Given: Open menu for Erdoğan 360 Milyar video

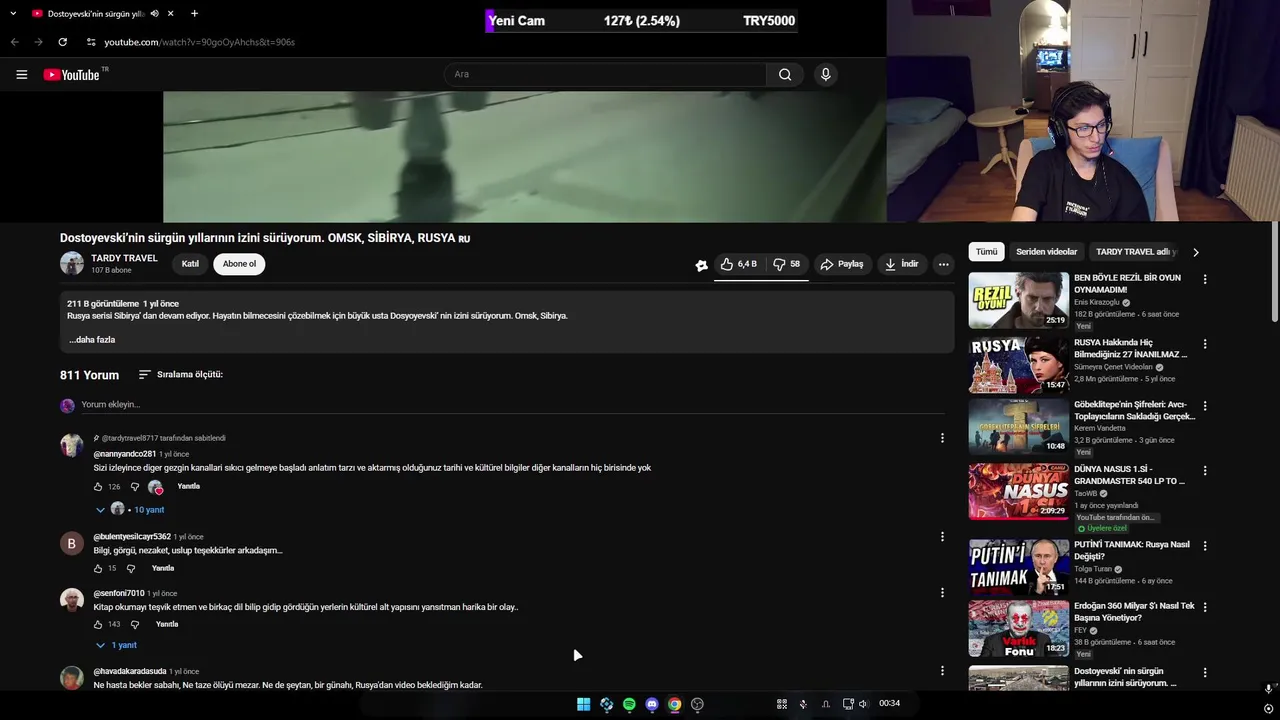Looking at the screenshot, I should [x=1205, y=607].
